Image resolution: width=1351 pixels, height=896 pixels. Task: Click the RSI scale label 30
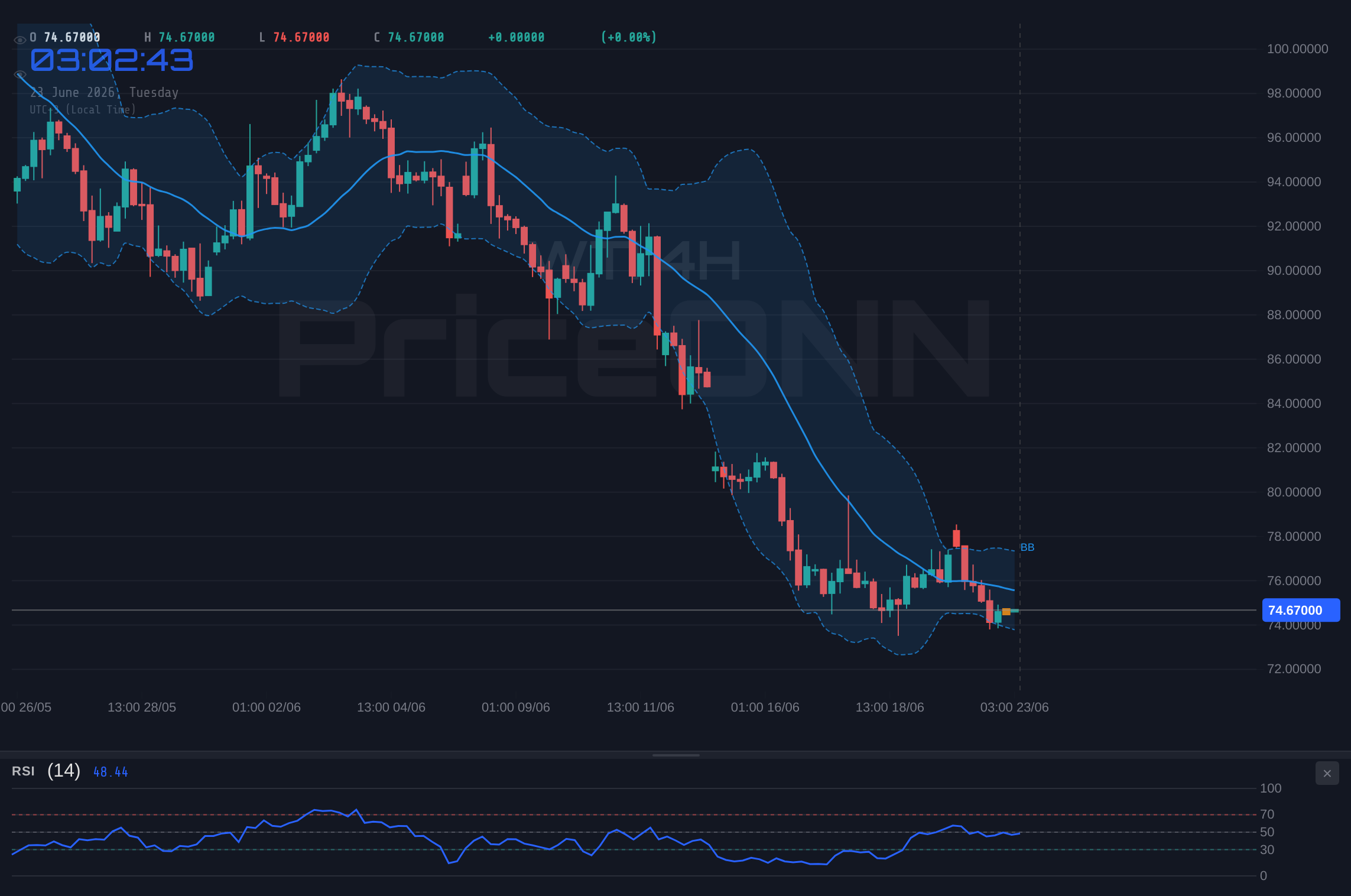tap(1267, 850)
